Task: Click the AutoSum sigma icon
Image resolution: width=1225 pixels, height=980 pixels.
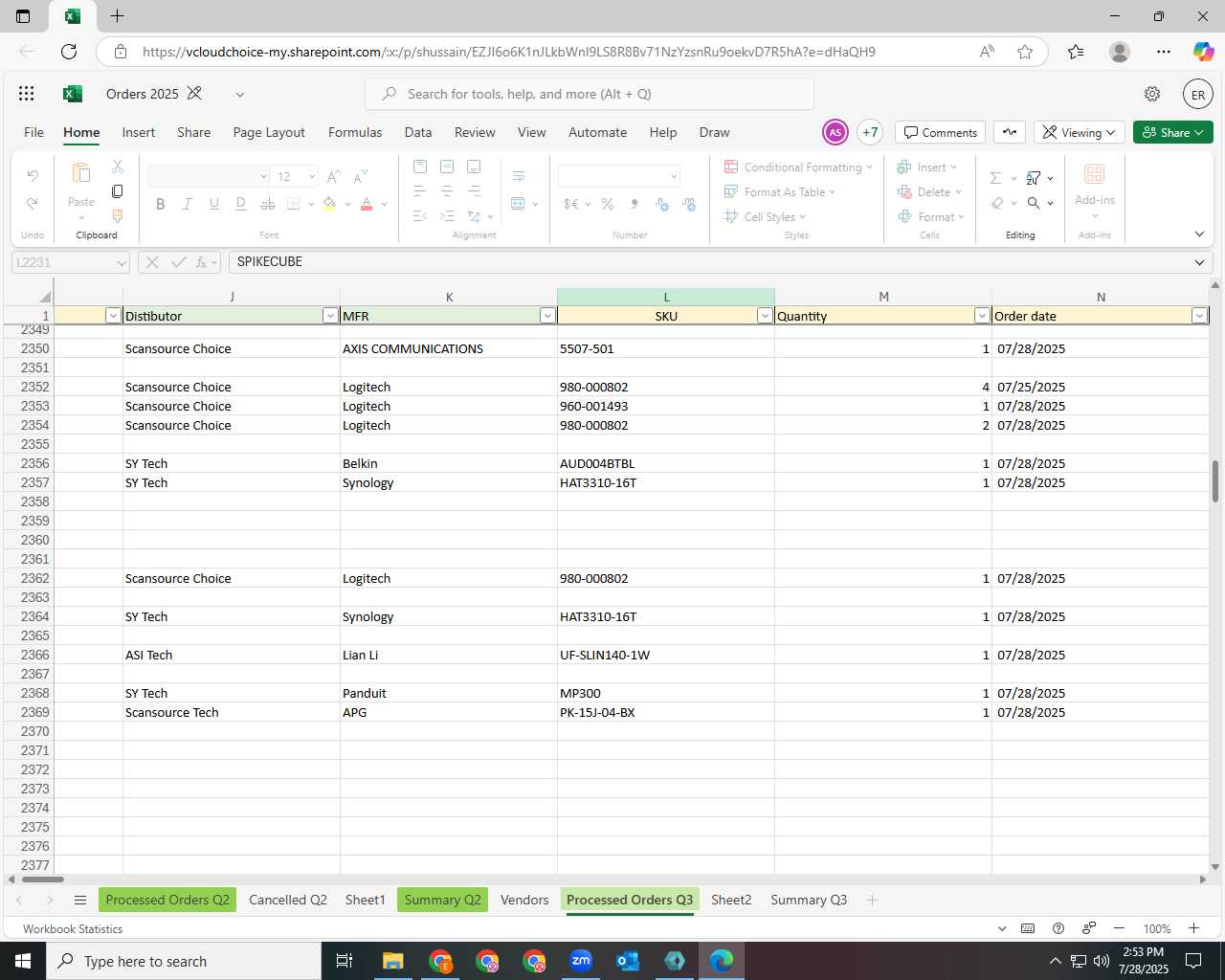Action: coord(995,178)
